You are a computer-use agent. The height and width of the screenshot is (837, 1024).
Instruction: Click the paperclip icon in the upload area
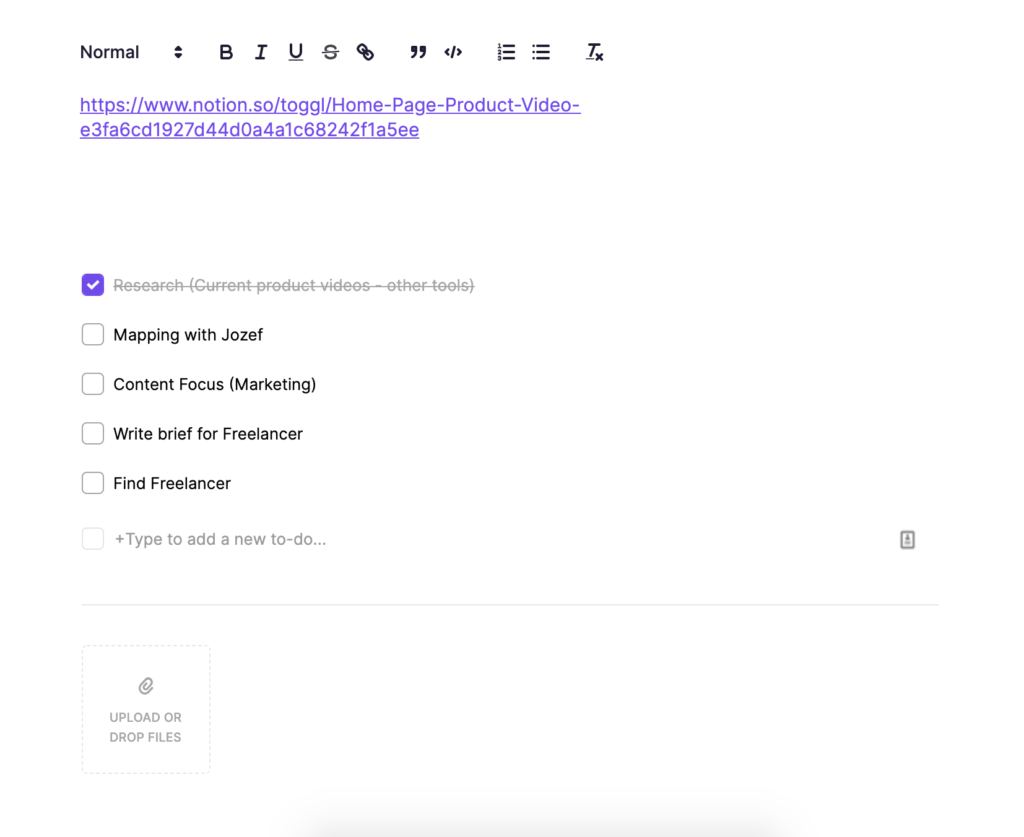145,686
